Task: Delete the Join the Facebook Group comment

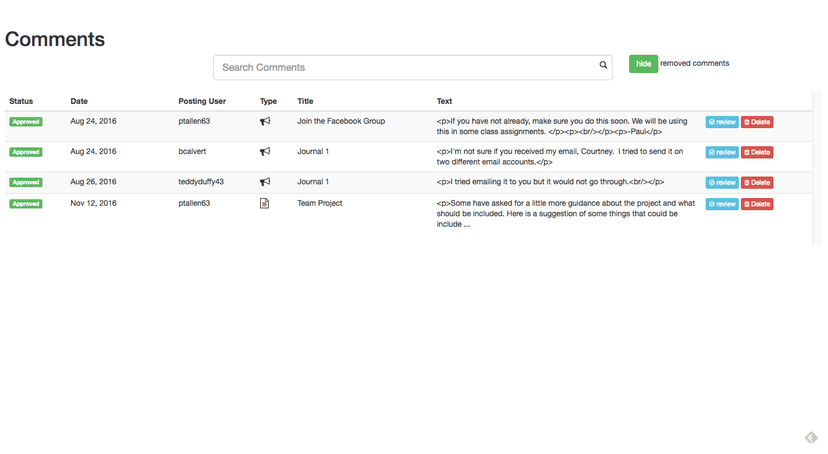Action: click(757, 122)
